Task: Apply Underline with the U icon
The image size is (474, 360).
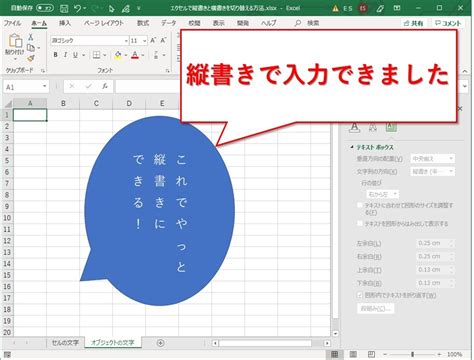Action: (75, 55)
